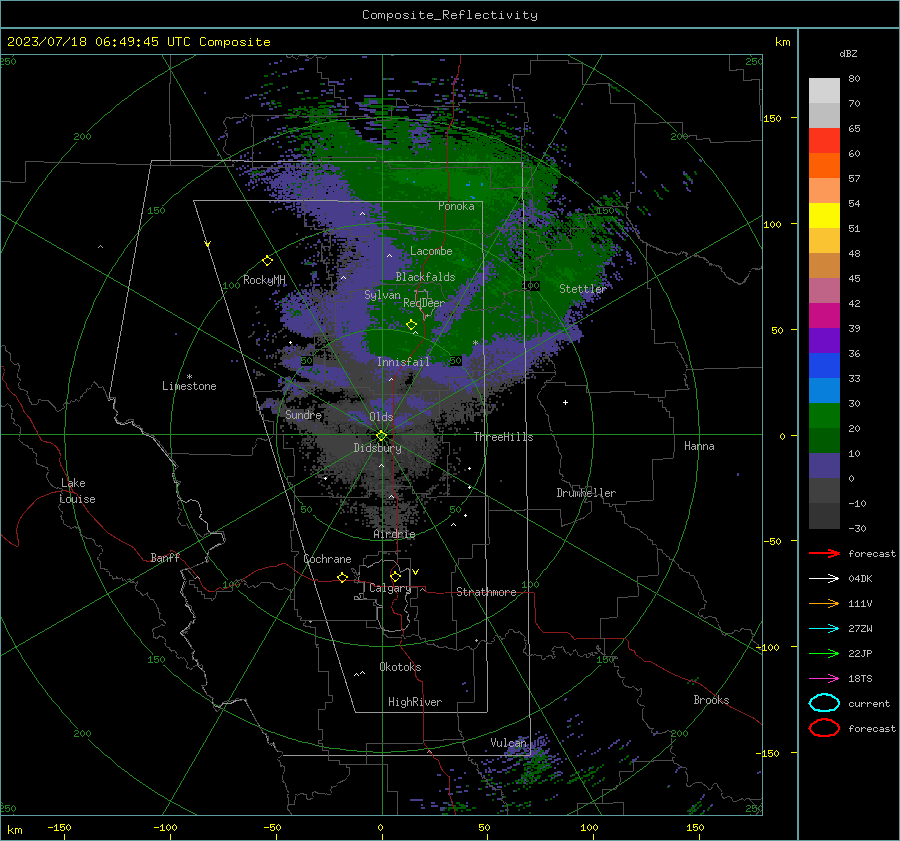Image resolution: width=900 pixels, height=841 pixels.
Task: Select the magenta 18TS arrow legend icon
Action: pos(824,679)
